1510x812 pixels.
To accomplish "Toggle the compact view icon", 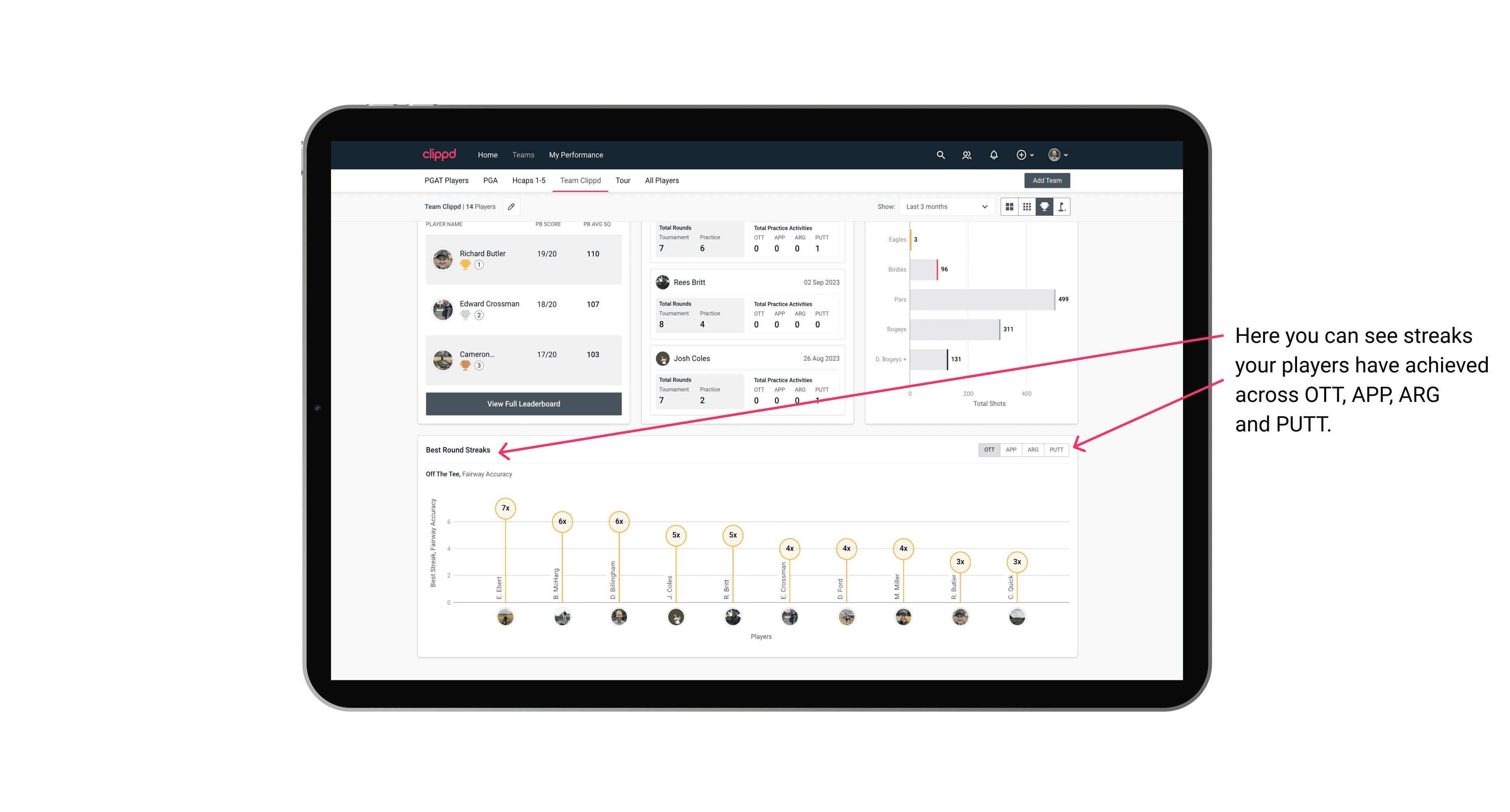I will (1028, 207).
